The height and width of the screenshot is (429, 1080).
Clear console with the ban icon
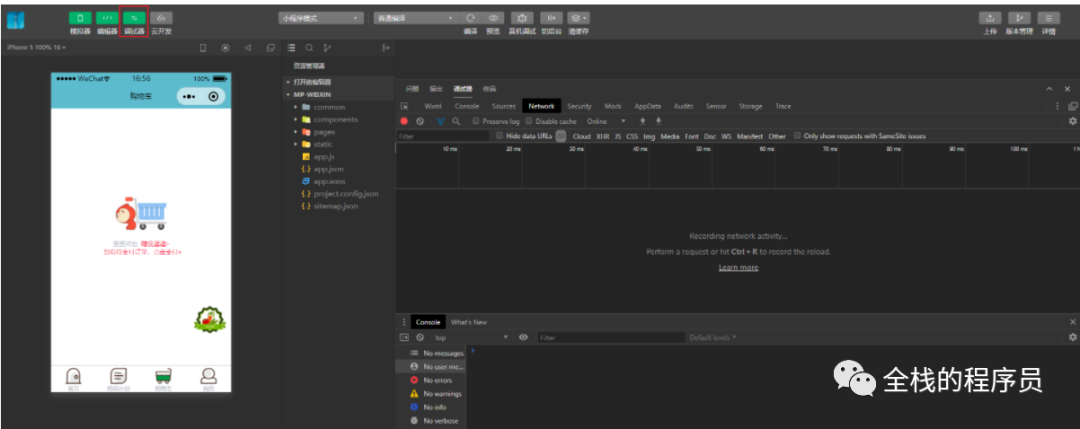click(419, 337)
